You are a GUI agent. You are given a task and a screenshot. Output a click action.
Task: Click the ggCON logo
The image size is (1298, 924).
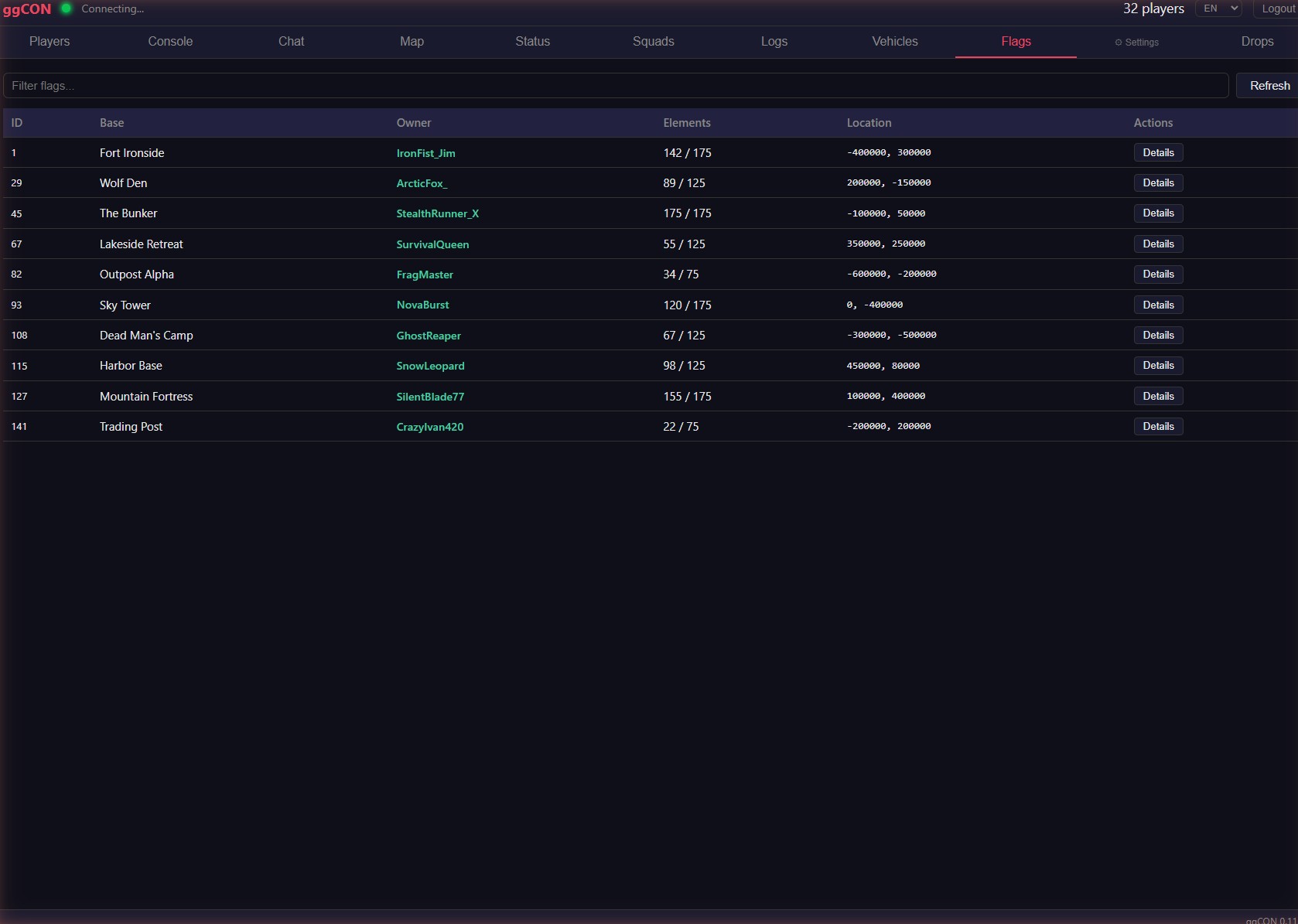click(27, 9)
